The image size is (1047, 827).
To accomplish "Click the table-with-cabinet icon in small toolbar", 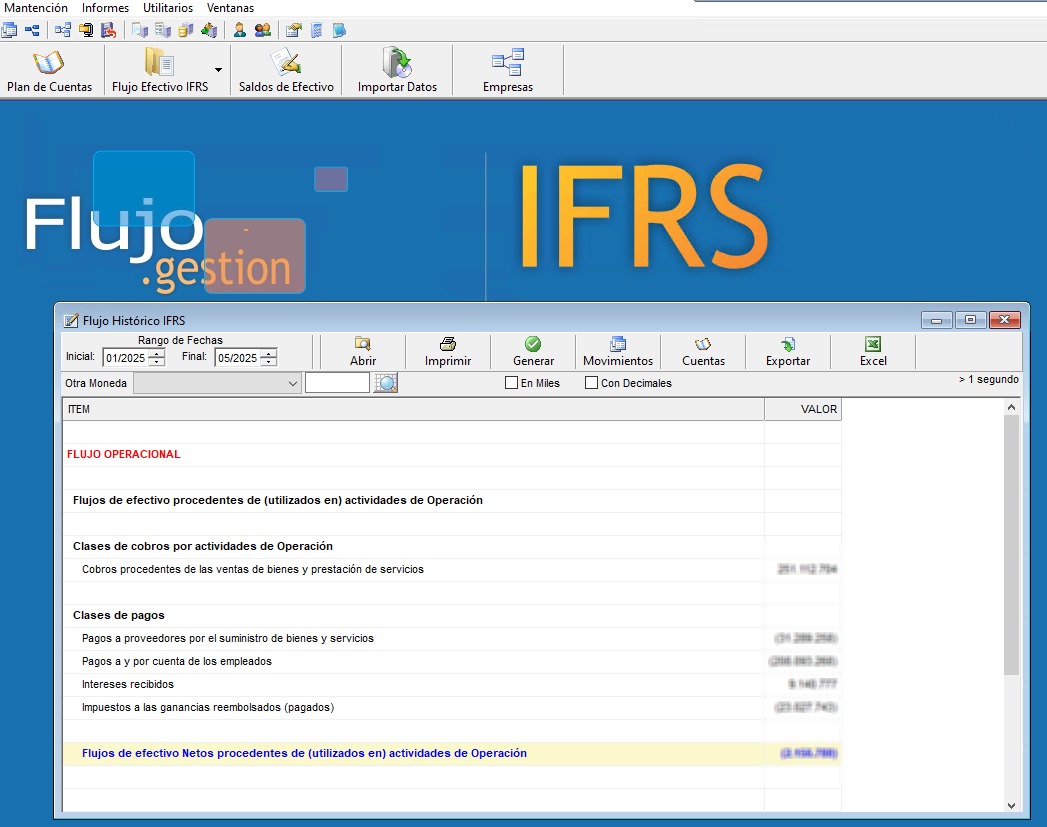I will (x=162, y=30).
